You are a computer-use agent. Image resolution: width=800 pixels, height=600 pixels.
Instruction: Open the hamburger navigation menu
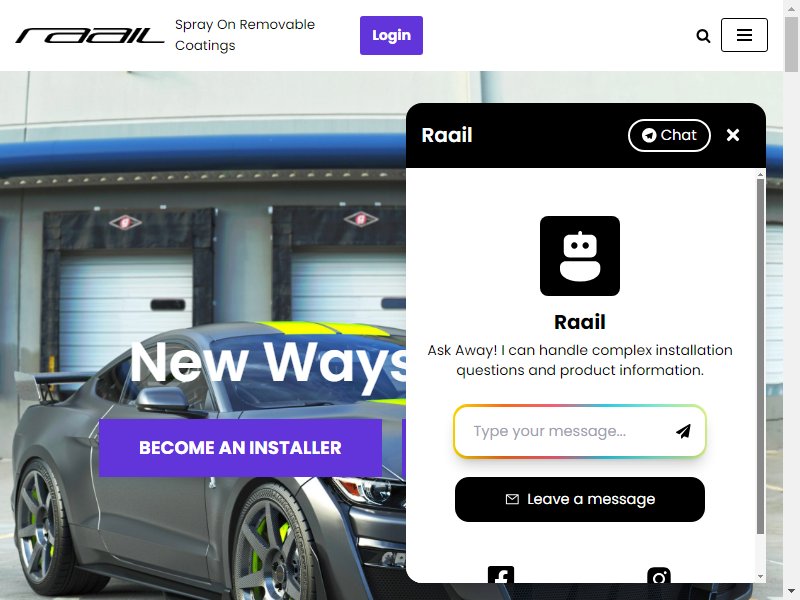pyautogui.click(x=744, y=35)
